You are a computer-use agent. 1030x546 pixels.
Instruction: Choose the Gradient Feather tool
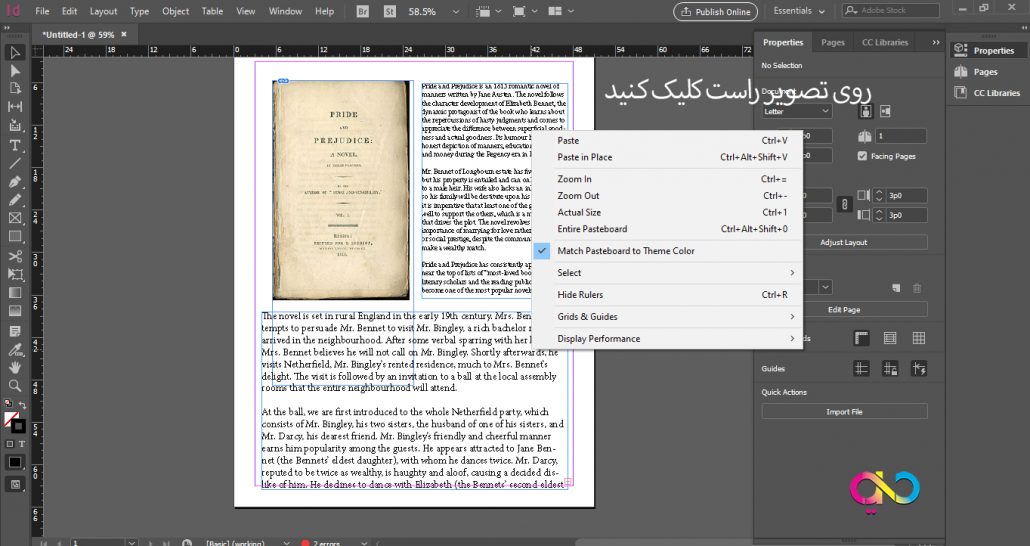click(15, 311)
